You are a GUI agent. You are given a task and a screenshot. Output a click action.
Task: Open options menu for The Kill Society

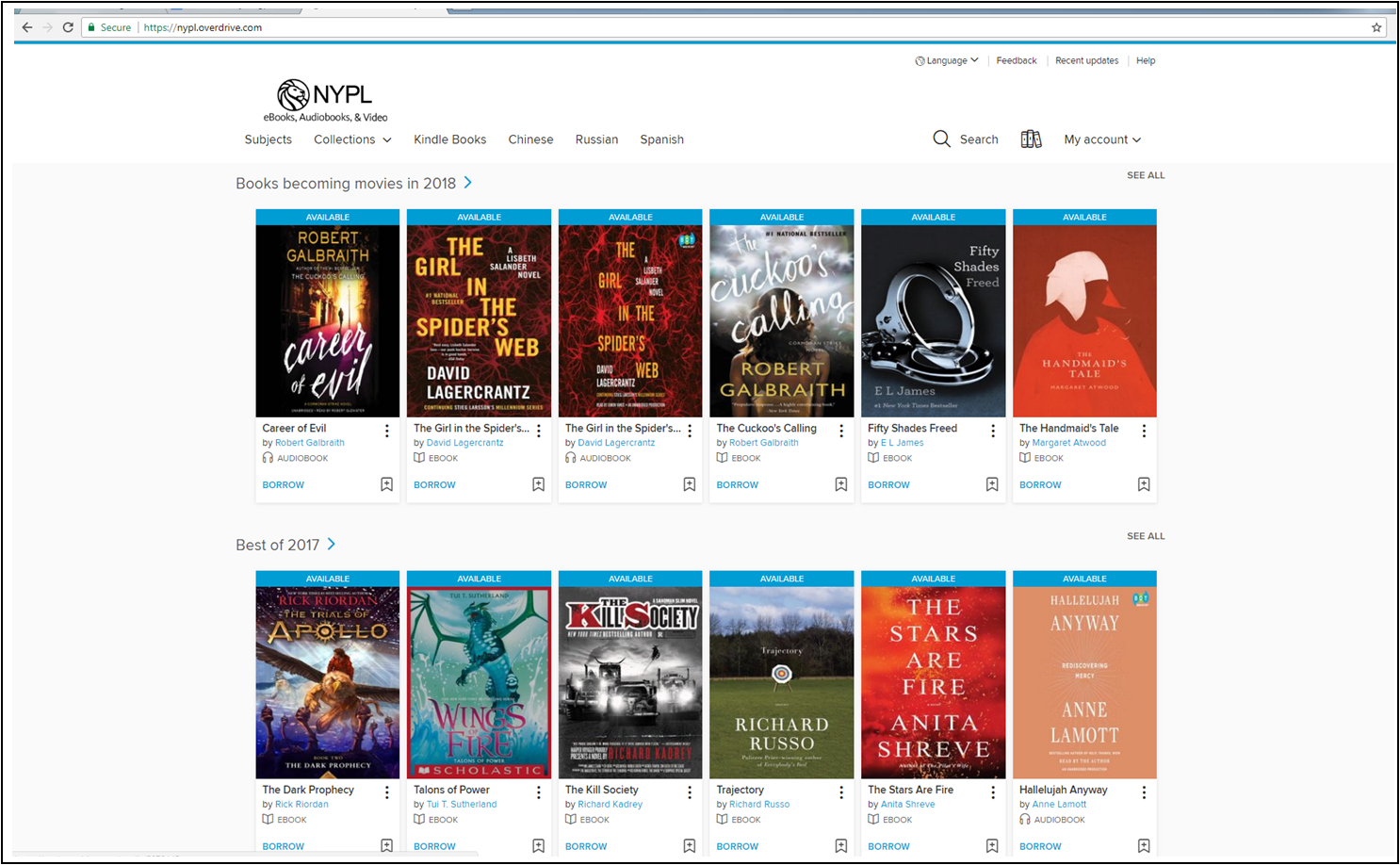tap(690, 792)
